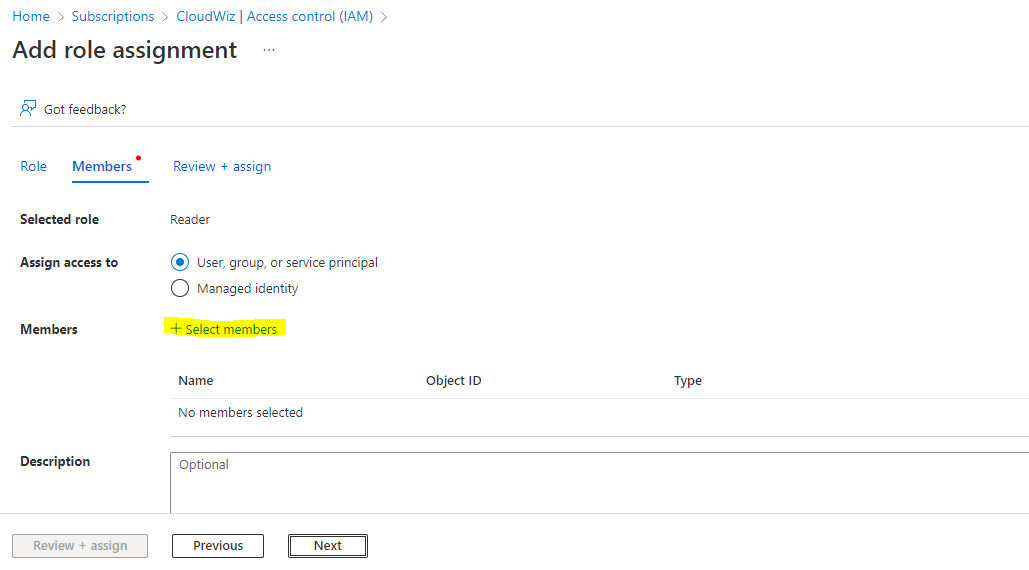Open the ellipsis more options menu
The width and height of the screenshot is (1029, 570).
[x=268, y=50]
